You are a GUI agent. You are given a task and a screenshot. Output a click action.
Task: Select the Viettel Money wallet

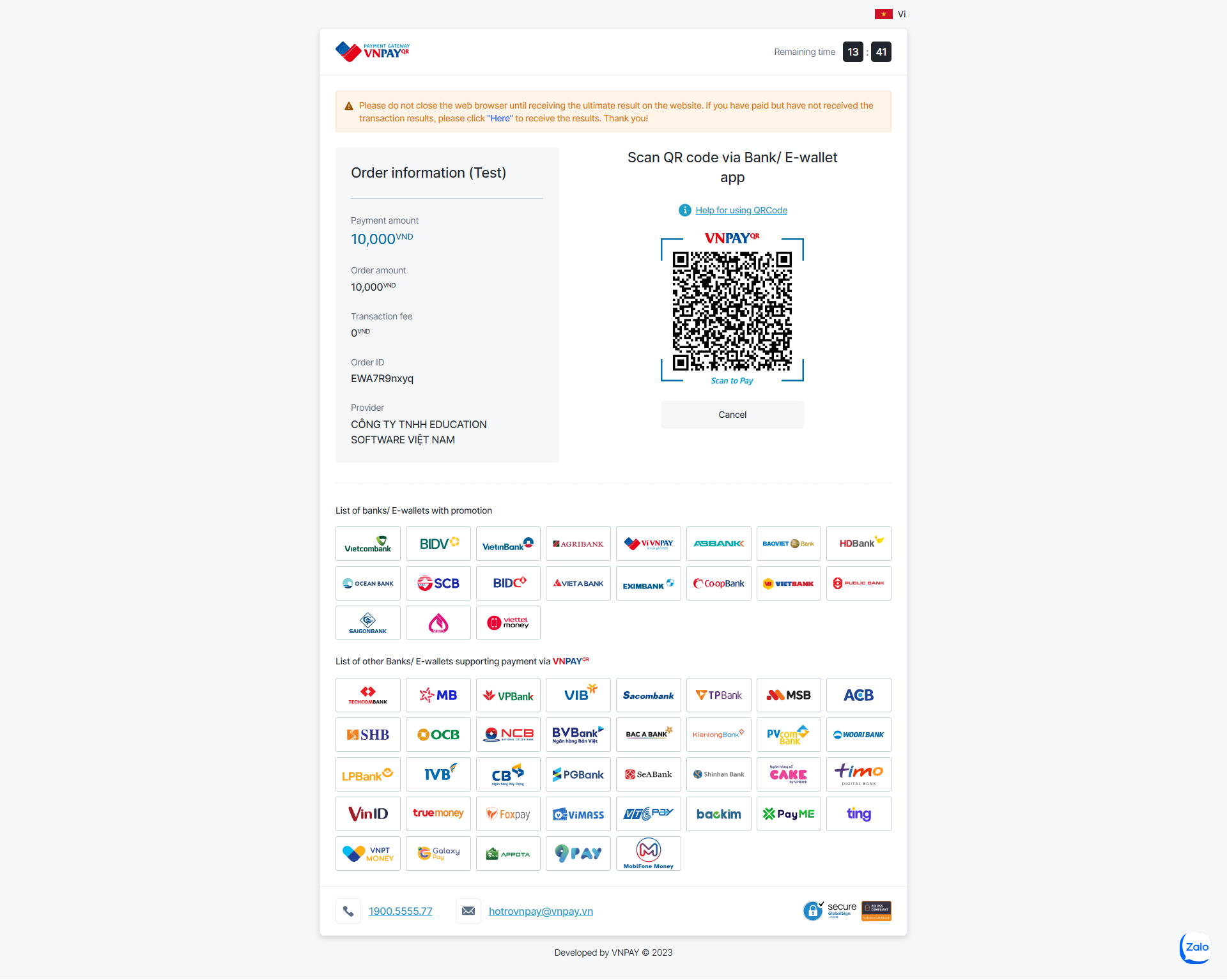coord(508,623)
